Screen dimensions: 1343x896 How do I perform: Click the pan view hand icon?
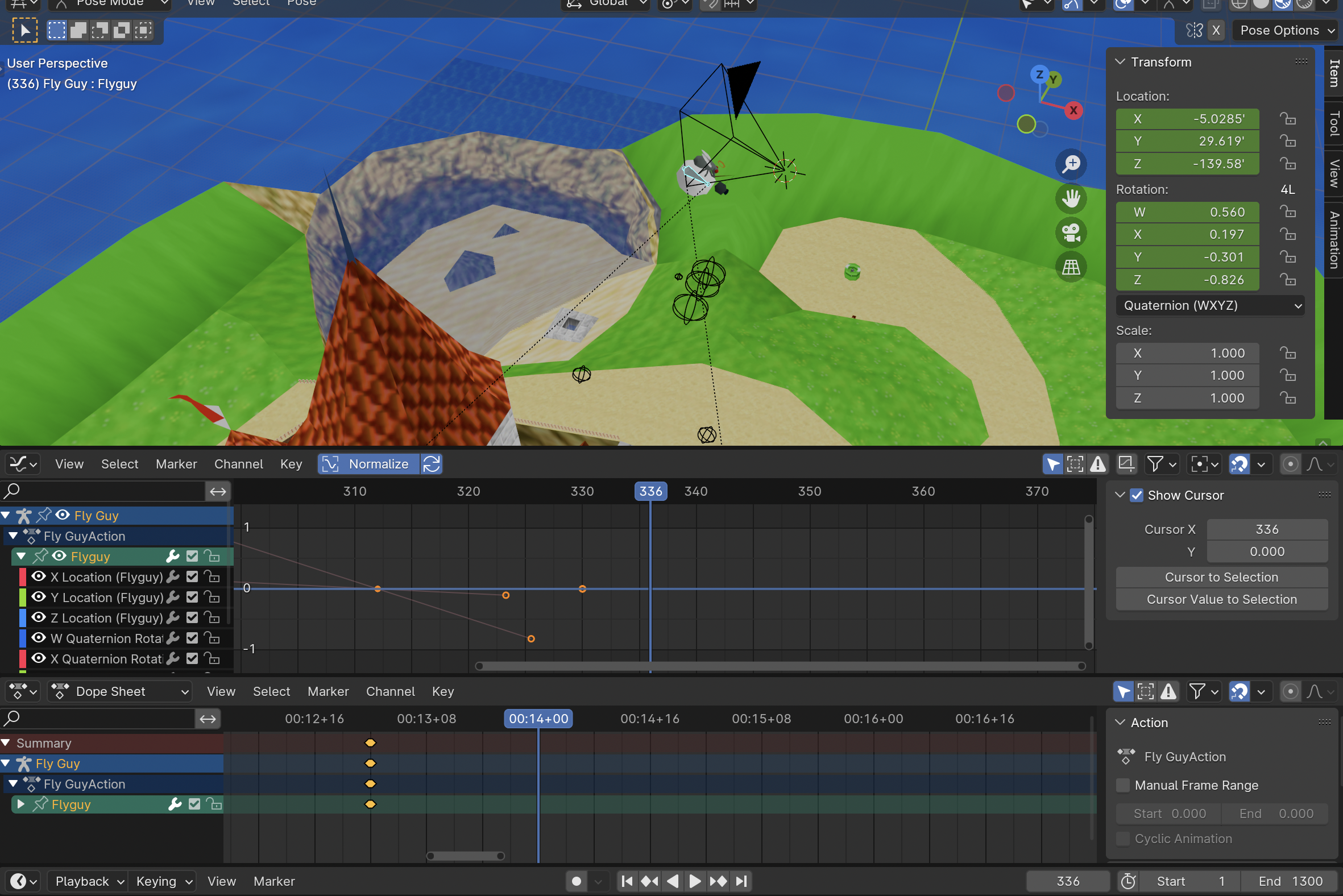[1071, 199]
